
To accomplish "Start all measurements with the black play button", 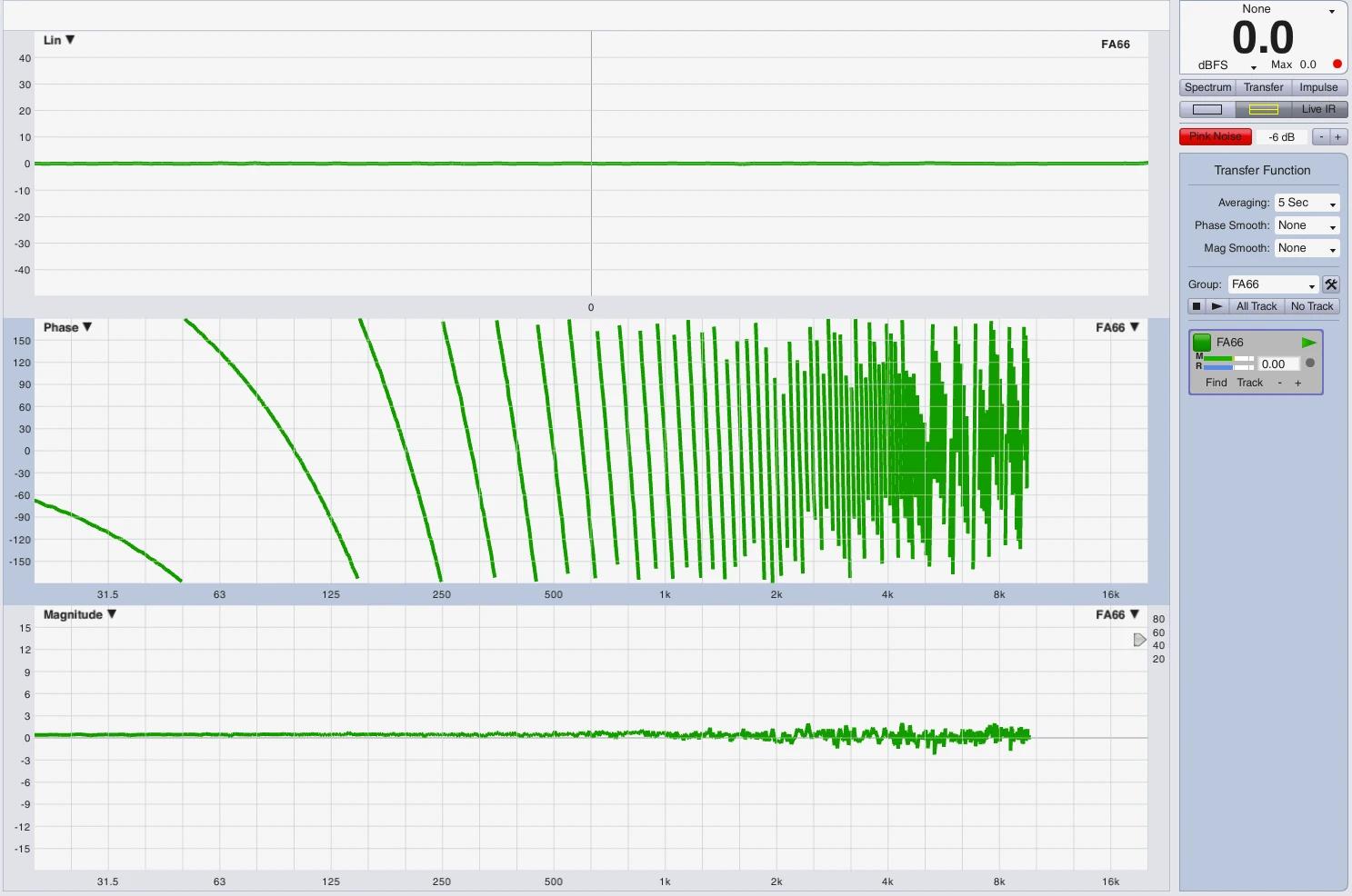I will 1217,306.
